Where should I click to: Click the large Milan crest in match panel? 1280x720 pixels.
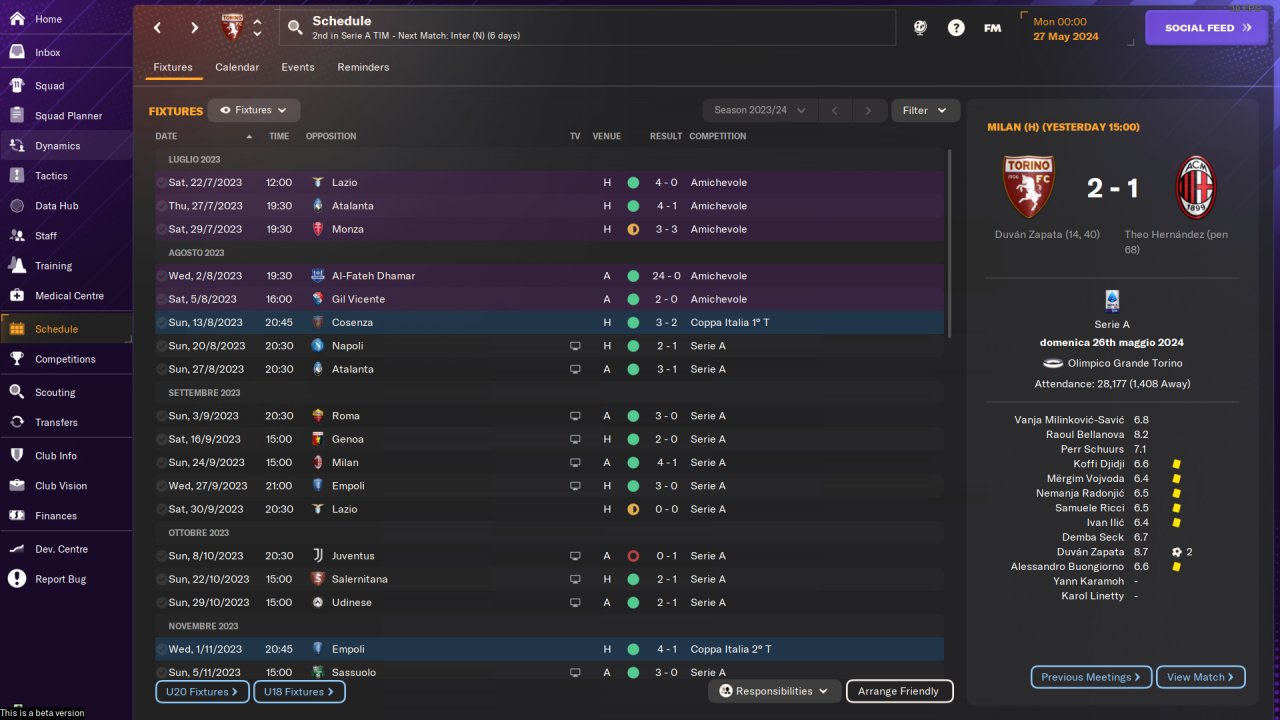coord(1195,187)
